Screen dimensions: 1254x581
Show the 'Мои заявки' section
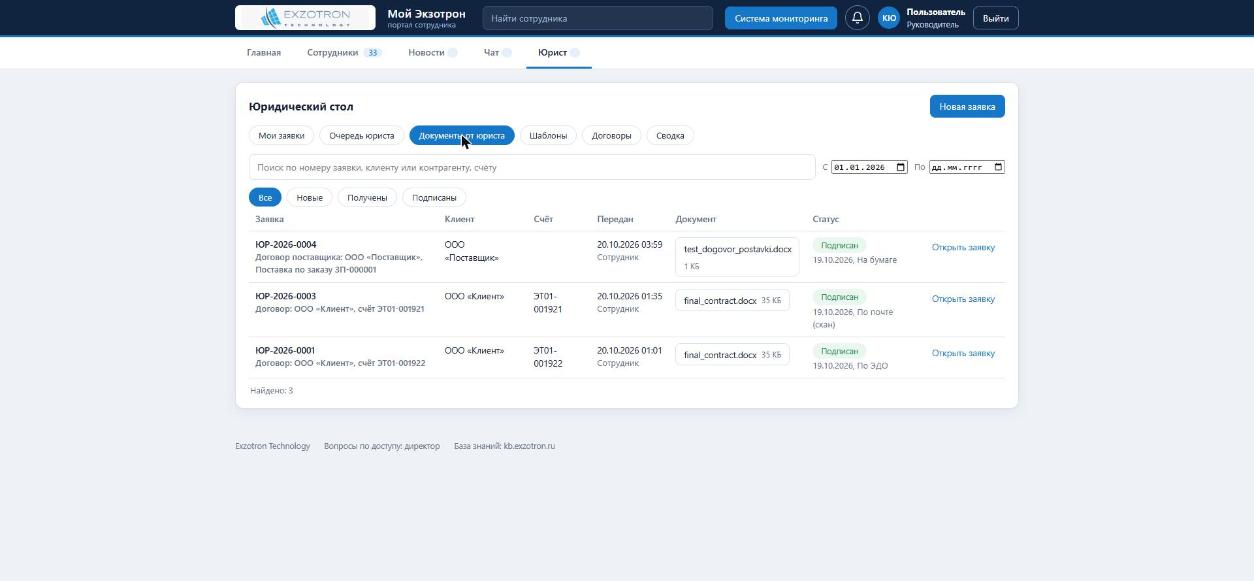tap(281, 135)
